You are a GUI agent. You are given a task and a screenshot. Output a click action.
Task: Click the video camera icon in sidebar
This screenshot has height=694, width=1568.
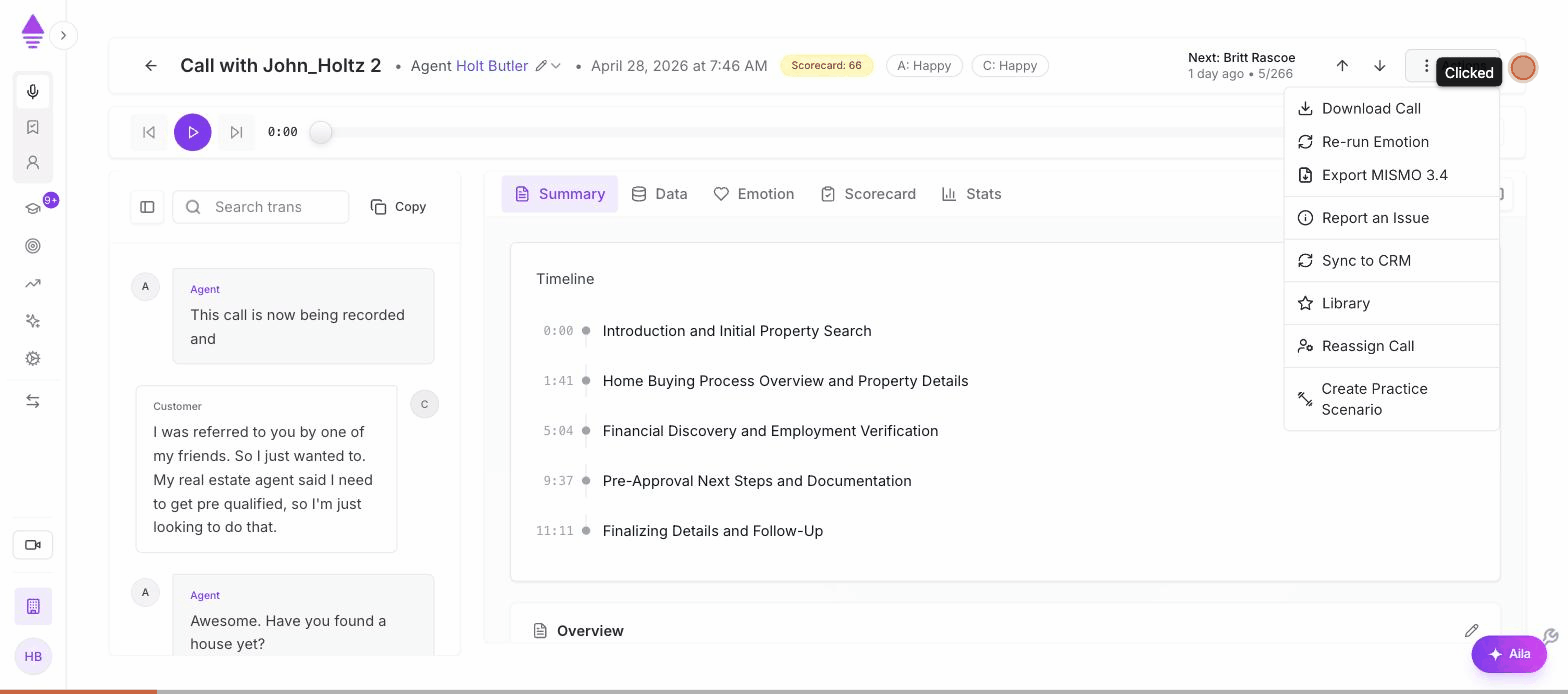pos(33,545)
